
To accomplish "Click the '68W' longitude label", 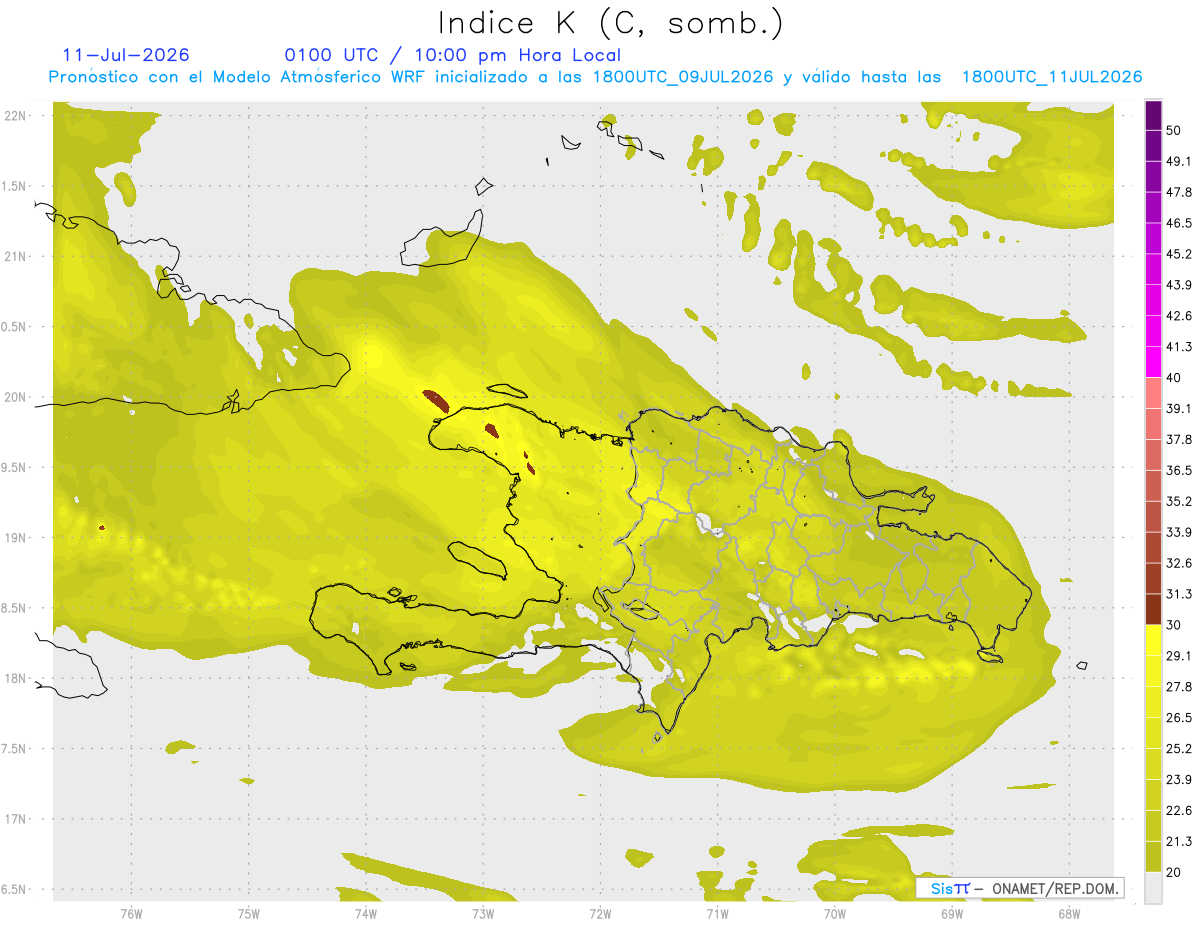I will 1069,913.
